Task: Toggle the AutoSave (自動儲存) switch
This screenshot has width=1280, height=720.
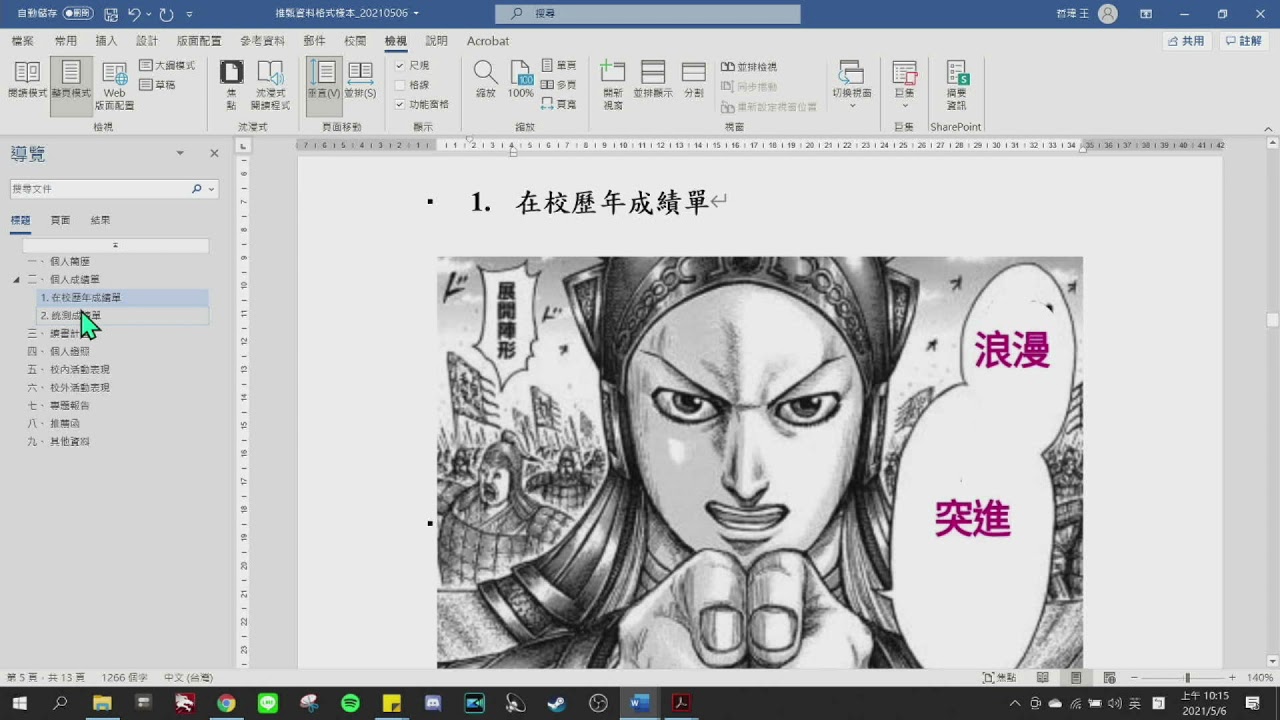Action: click(78, 14)
